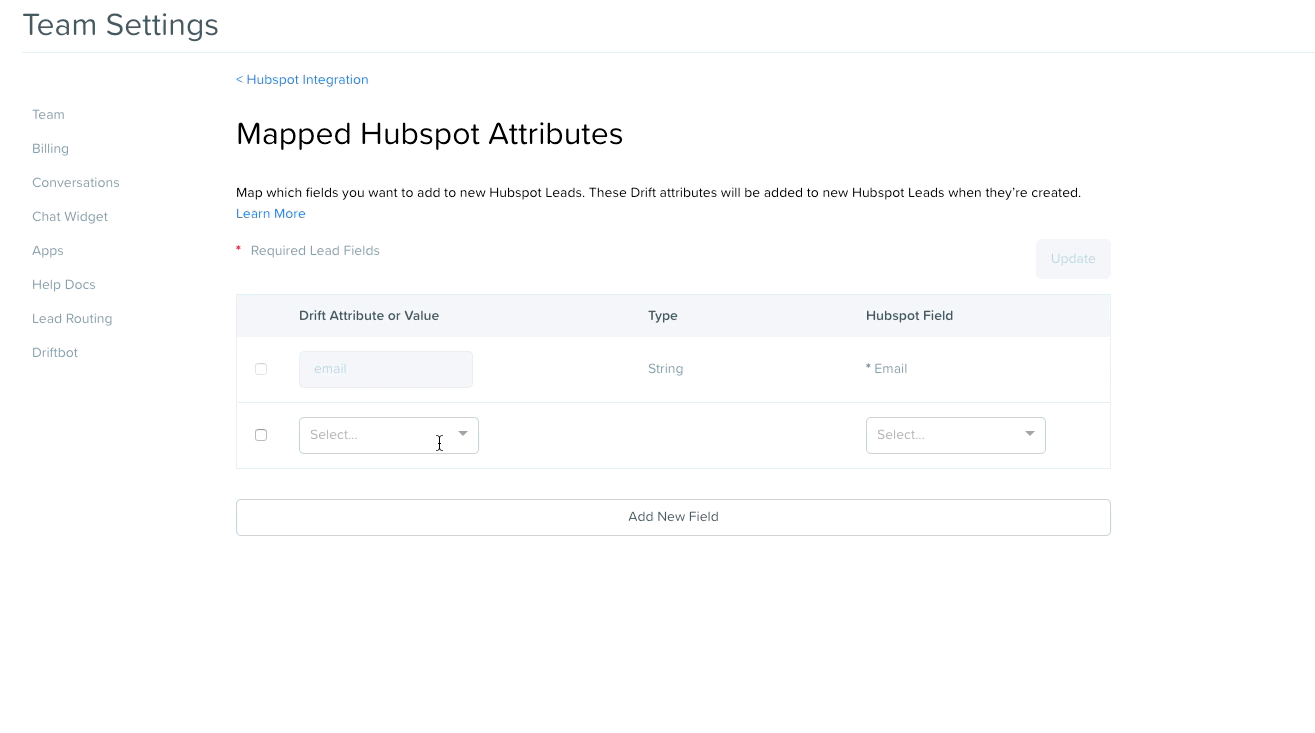Click the disabled email input field
This screenshot has height=733, width=1315.
pos(386,369)
